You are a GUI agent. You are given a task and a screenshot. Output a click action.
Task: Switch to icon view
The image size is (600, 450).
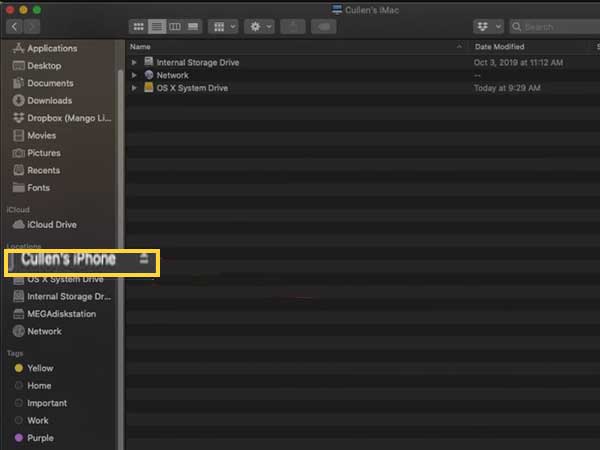click(139, 27)
